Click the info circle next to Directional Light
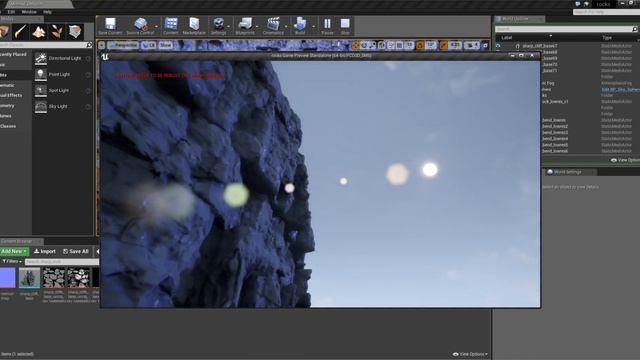The width and height of the screenshot is (640, 360). point(88,58)
